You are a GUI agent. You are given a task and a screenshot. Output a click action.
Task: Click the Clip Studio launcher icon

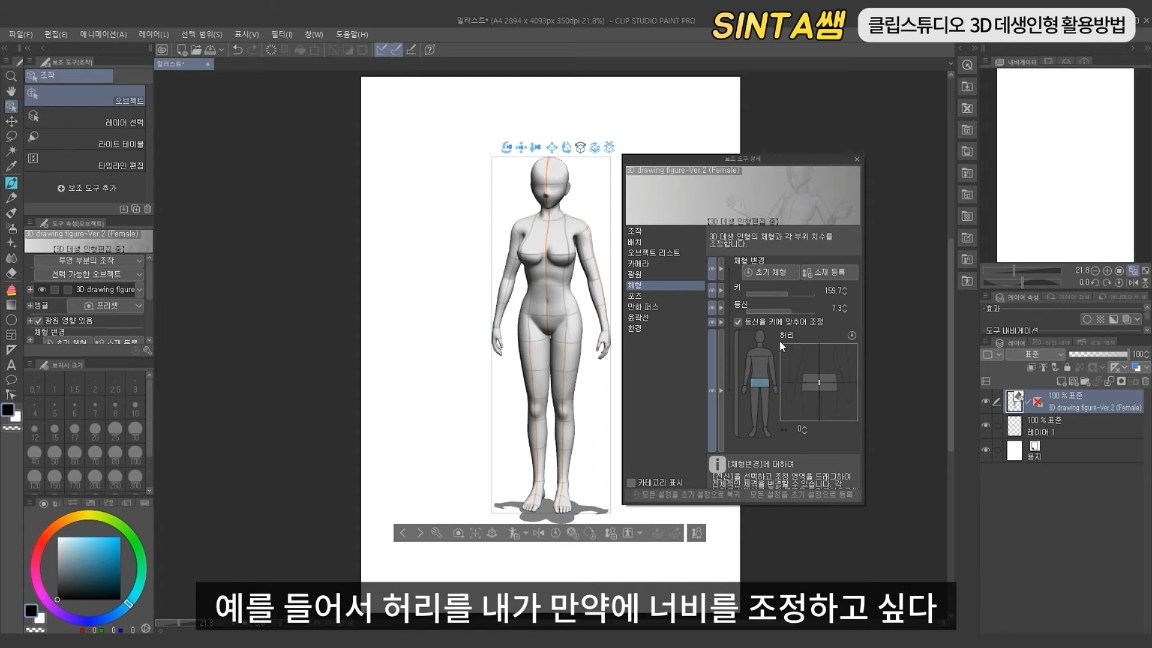tap(162, 50)
